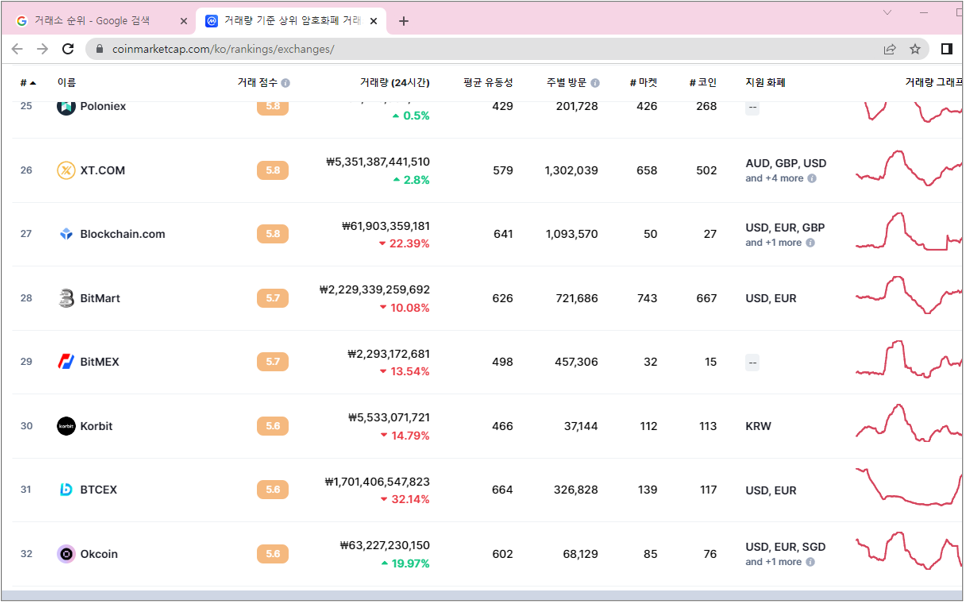Click BitMart volume ₩2,229,339,259,692
964x602 pixels.
(x=374, y=290)
